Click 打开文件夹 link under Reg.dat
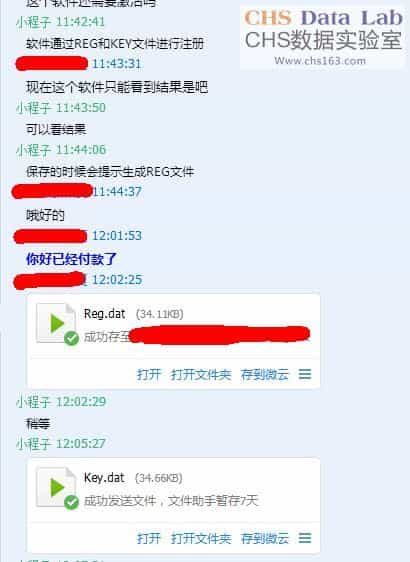The height and width of the screenshot is (562, 410). point(201,375)
